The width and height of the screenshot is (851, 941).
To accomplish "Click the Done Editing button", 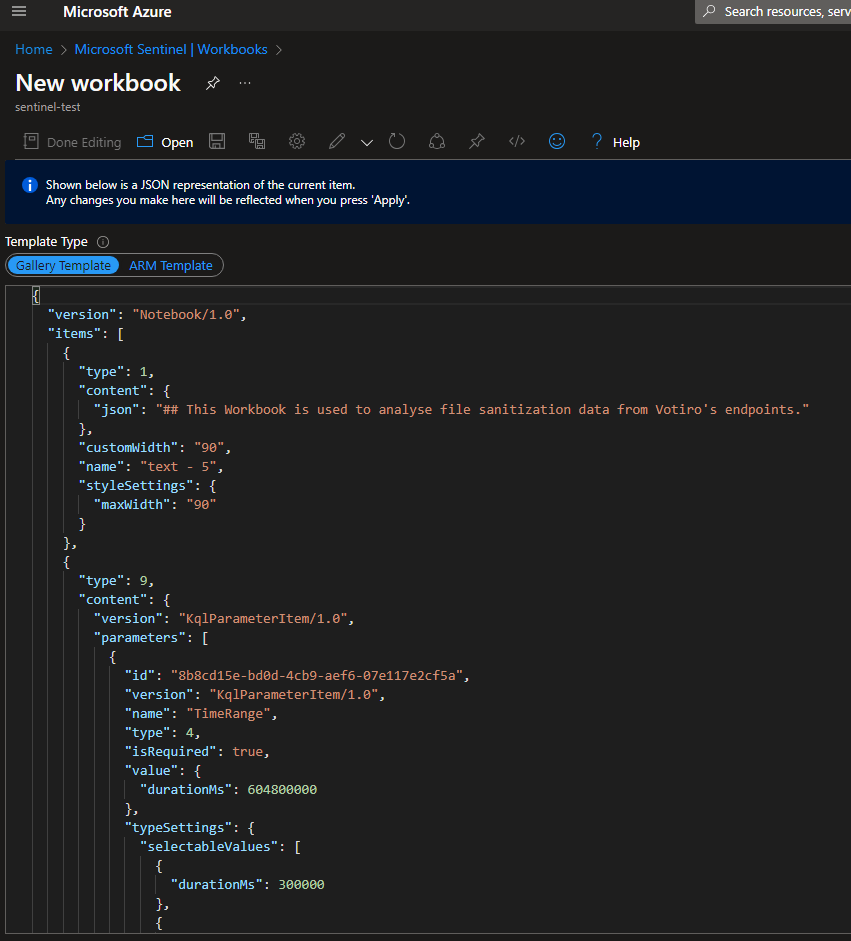I will (x=73, y=142).
